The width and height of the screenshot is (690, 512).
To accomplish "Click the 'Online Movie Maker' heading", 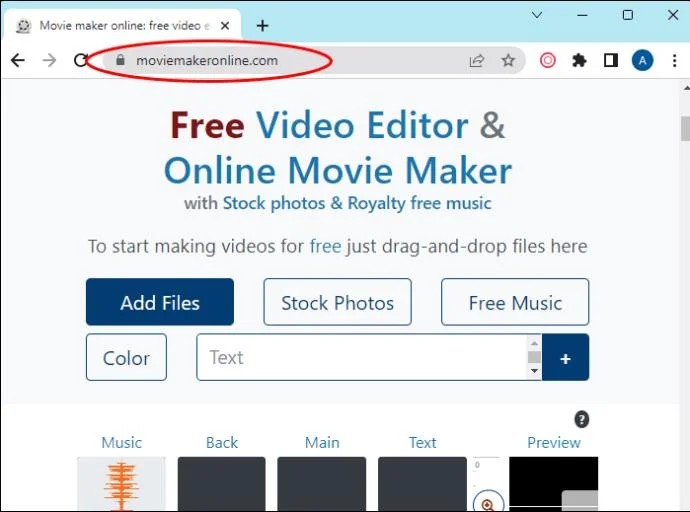I will click(338, 171).
